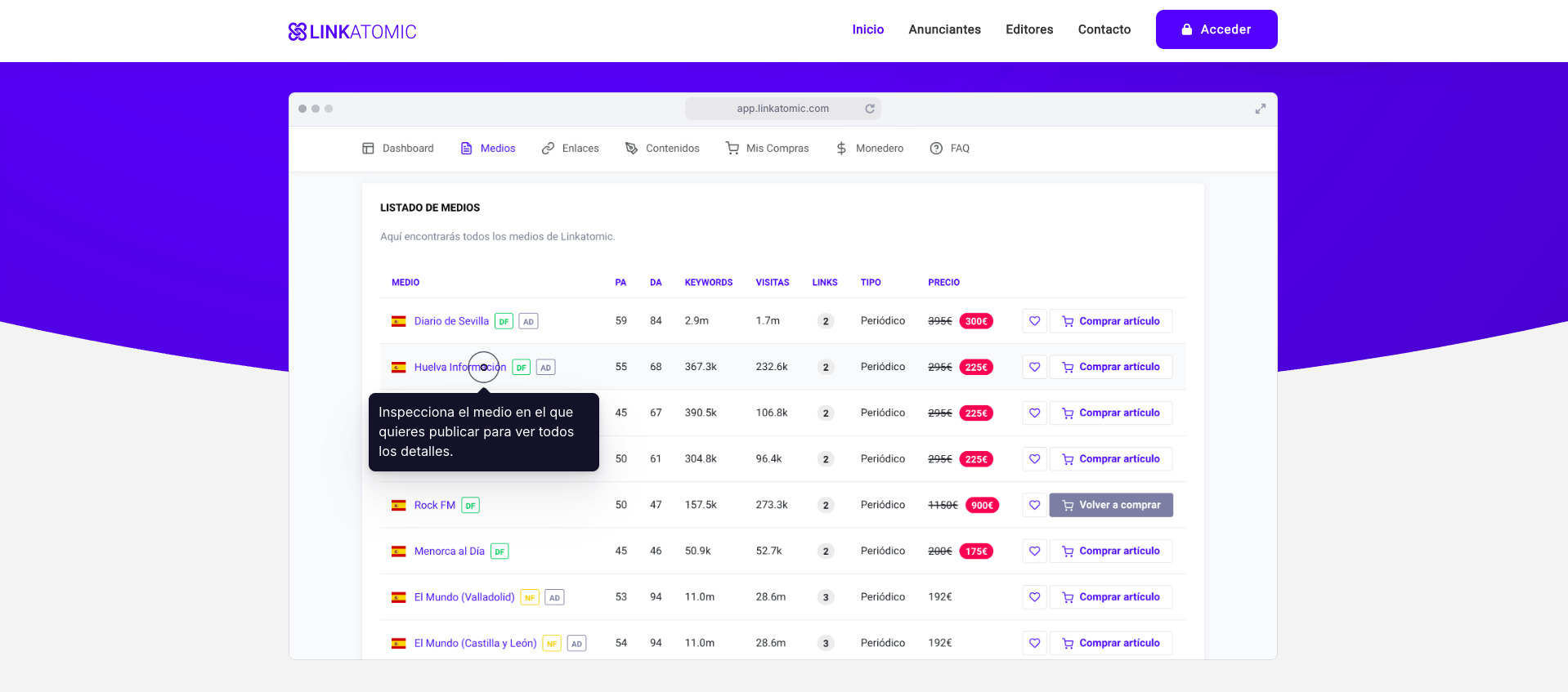Click the NF badge beside El Mundo (Valladolid)

[530, 598]
